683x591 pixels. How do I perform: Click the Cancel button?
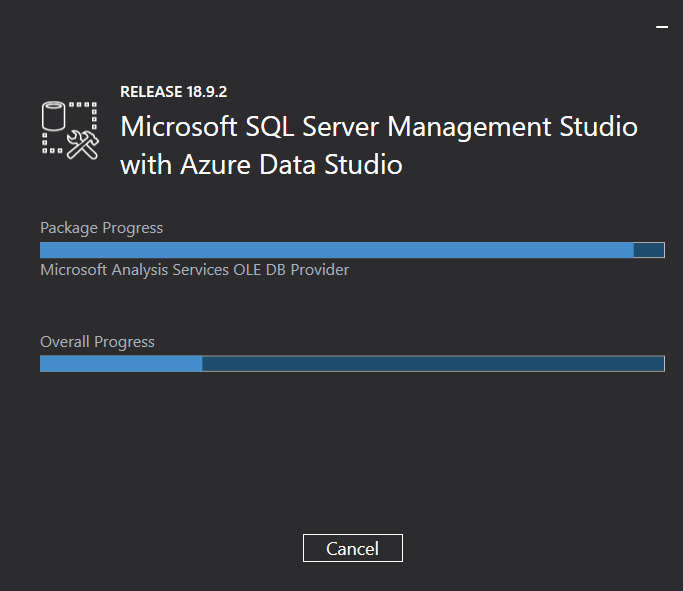(352, 548)
